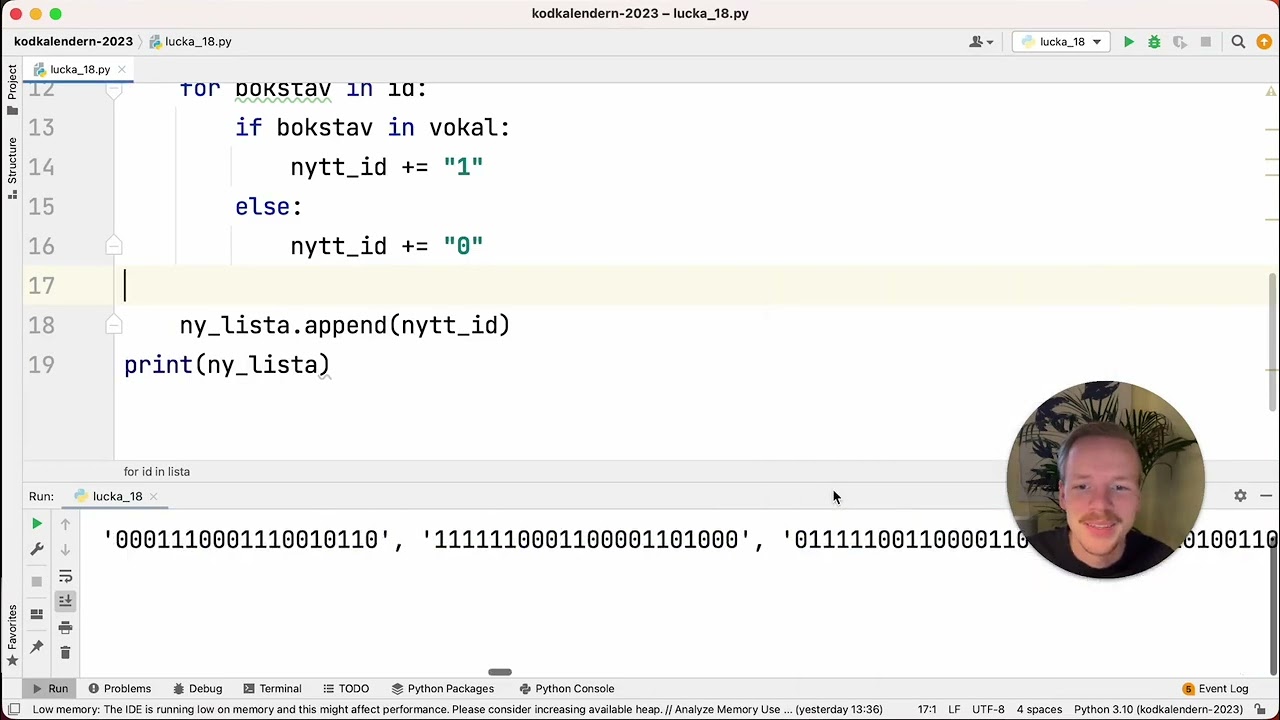The image size is (1280, 720).
Task: Click lucka_18.py breadcrumb in navigation bar
Action: coord(190,42)
